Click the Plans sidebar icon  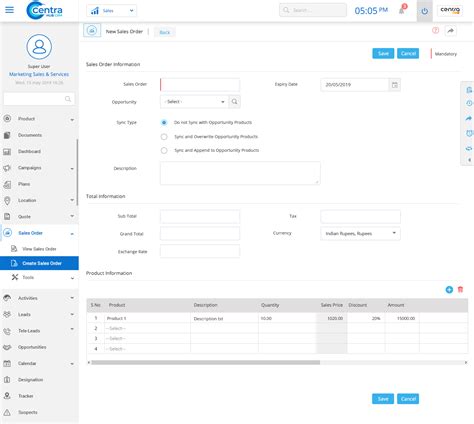click(7, 184)
